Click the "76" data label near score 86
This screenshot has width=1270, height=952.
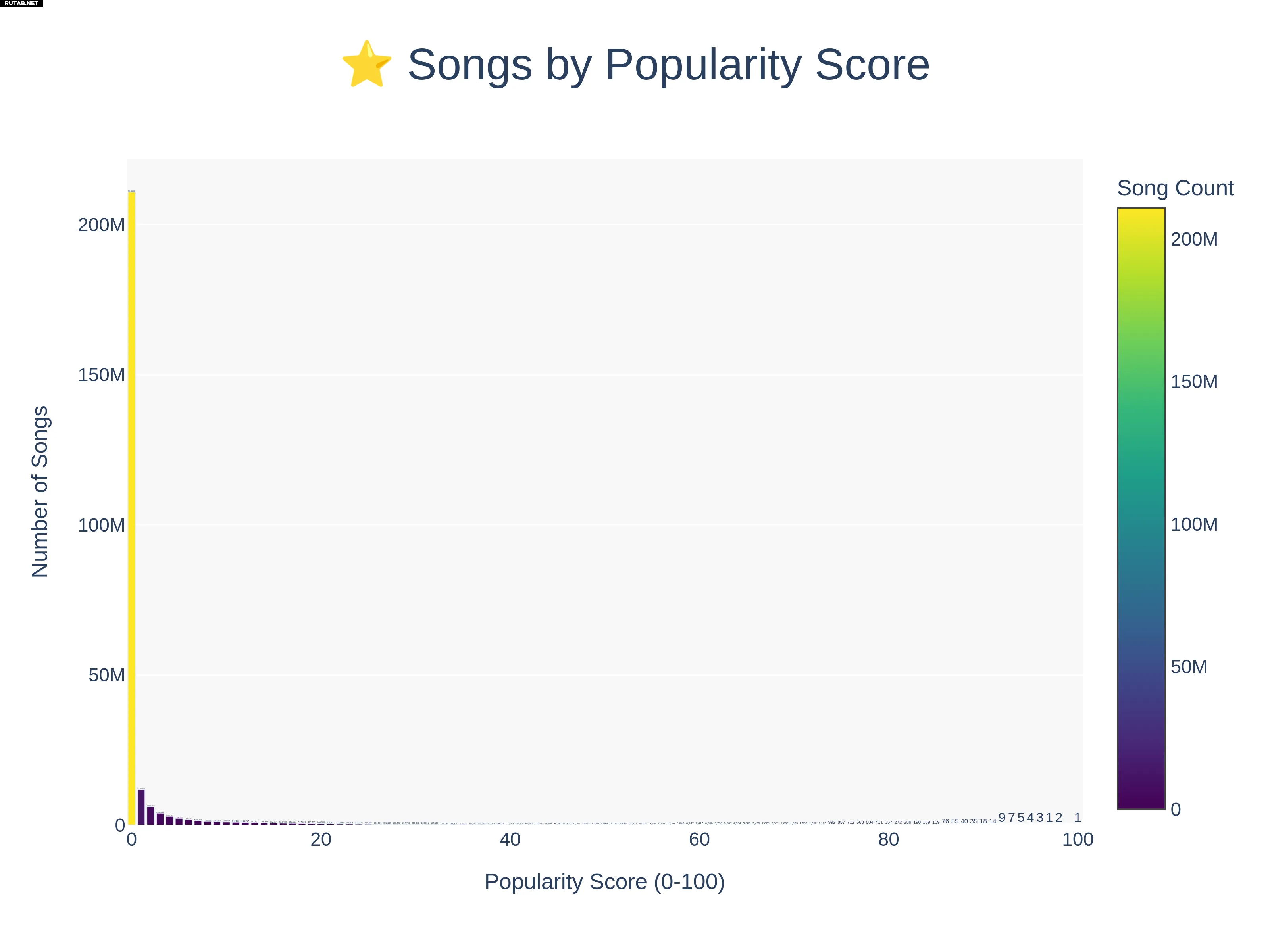945,821
